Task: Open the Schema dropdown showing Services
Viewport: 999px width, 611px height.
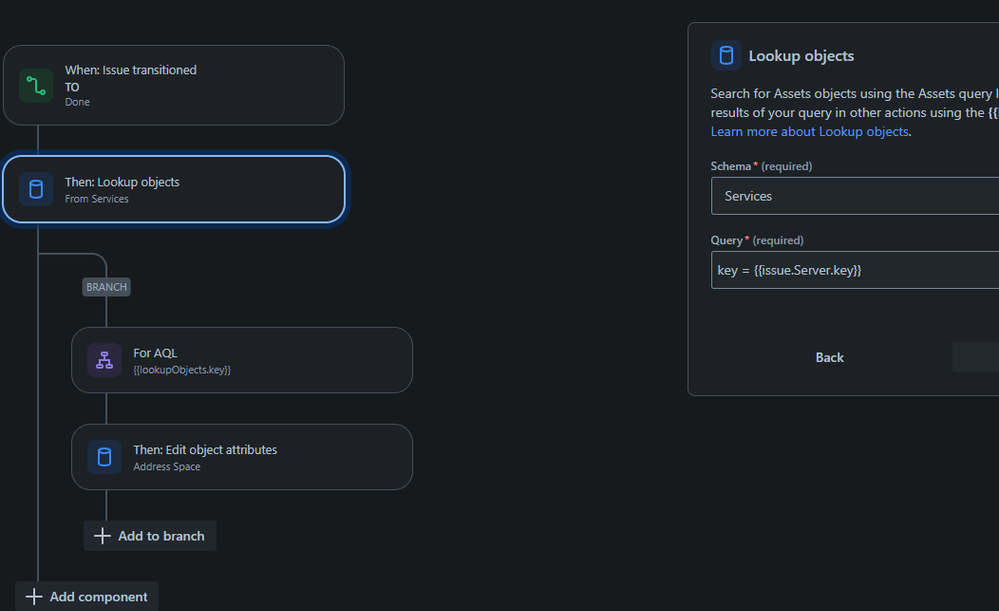Action: point(855,196)
